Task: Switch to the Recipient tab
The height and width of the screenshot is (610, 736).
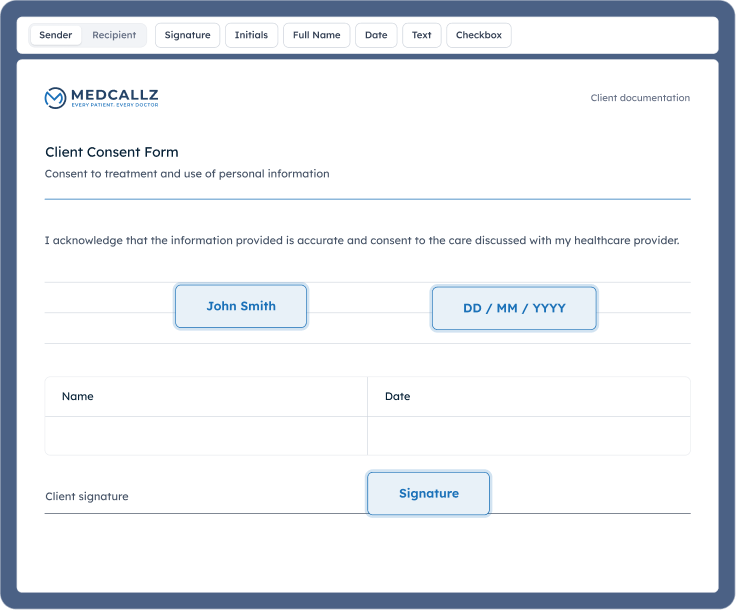Action: point(114,35)
